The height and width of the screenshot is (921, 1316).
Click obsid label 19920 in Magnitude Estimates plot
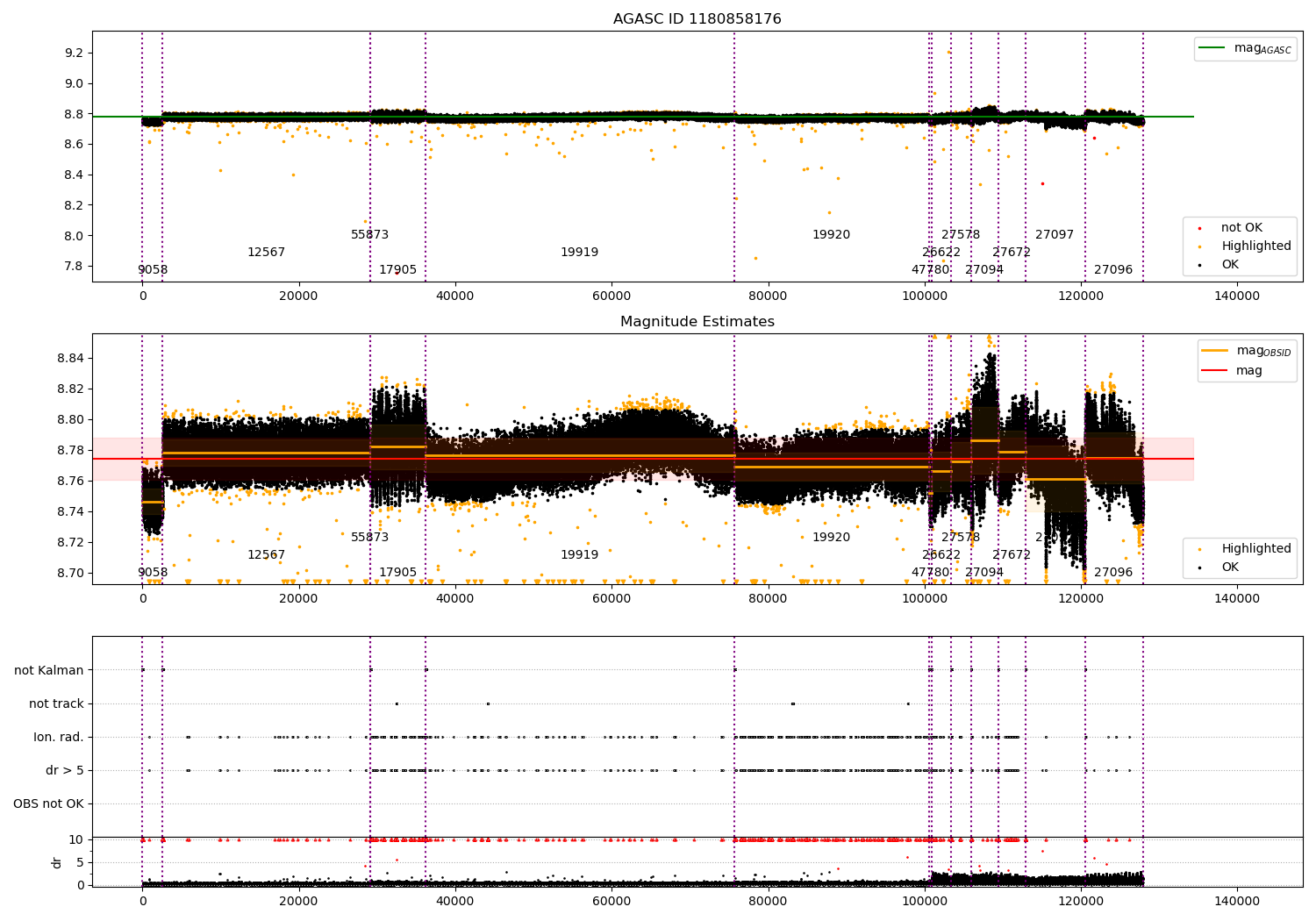coord(831,538)
